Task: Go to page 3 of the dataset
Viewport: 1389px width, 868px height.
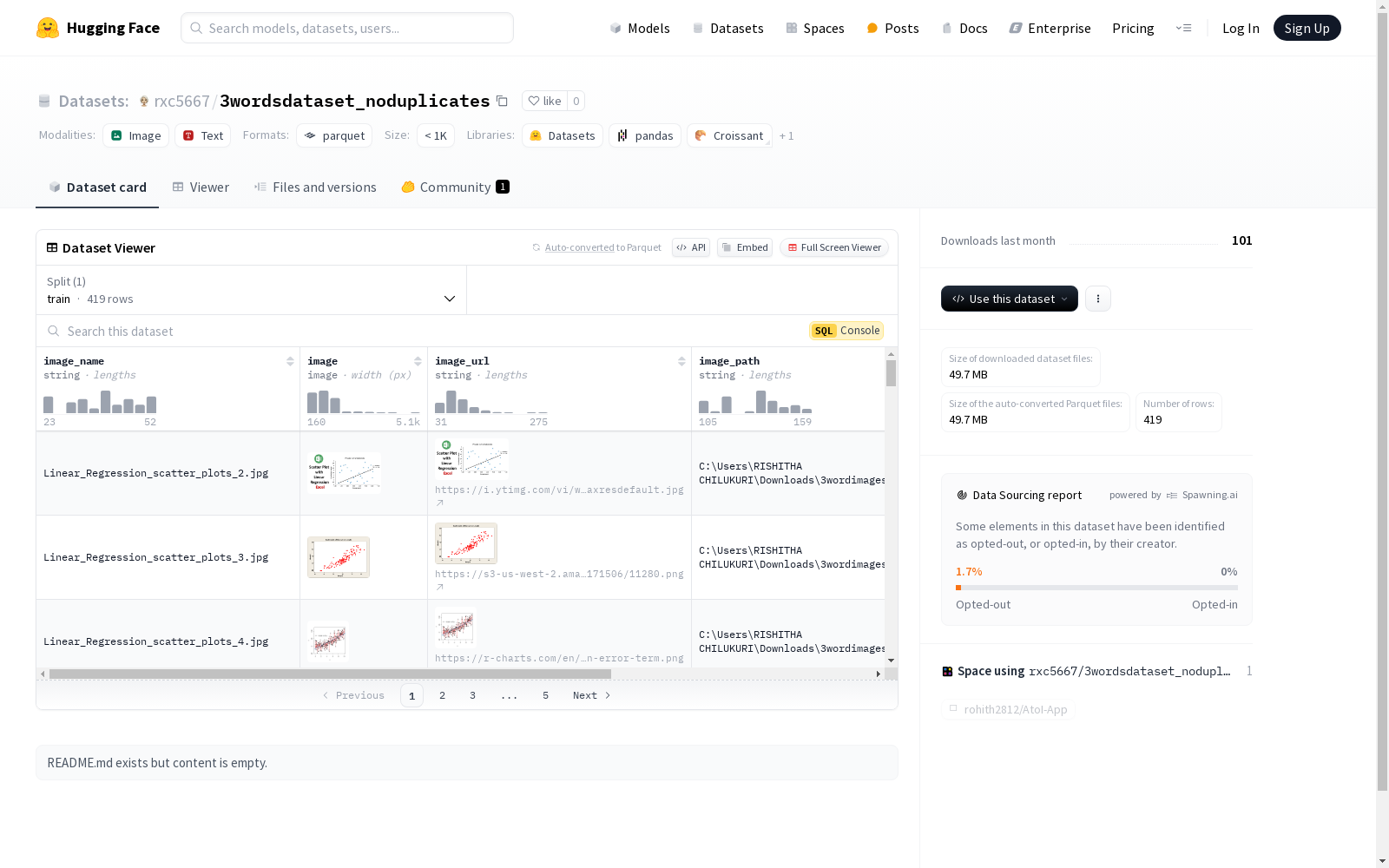Action: [x=472, y=695]
